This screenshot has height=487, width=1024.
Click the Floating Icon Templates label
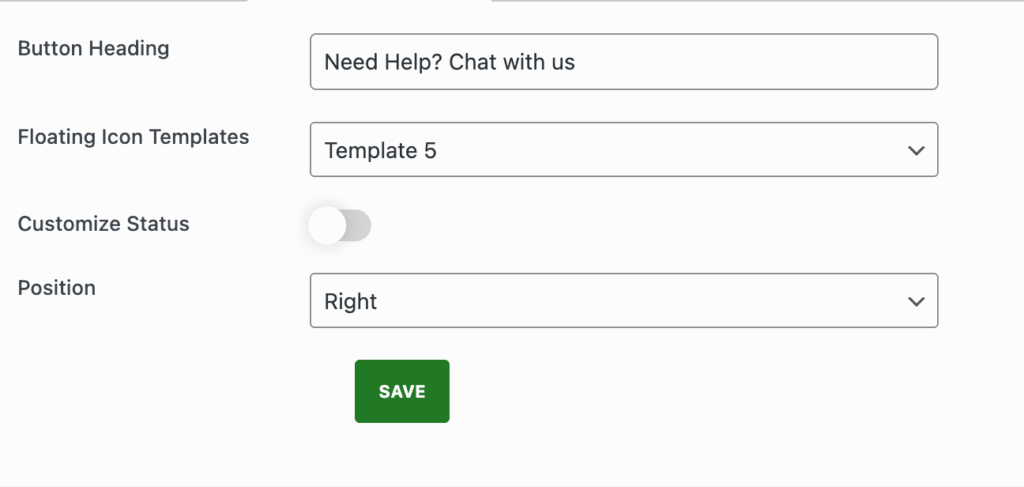[133, 137]
